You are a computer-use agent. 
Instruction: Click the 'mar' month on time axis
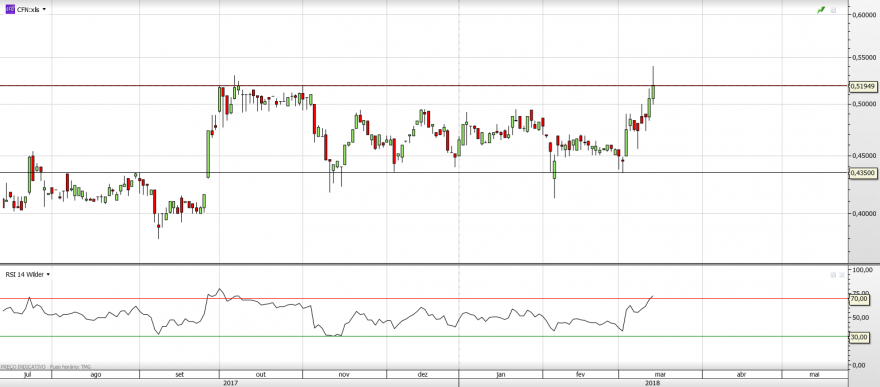[661, 374]
